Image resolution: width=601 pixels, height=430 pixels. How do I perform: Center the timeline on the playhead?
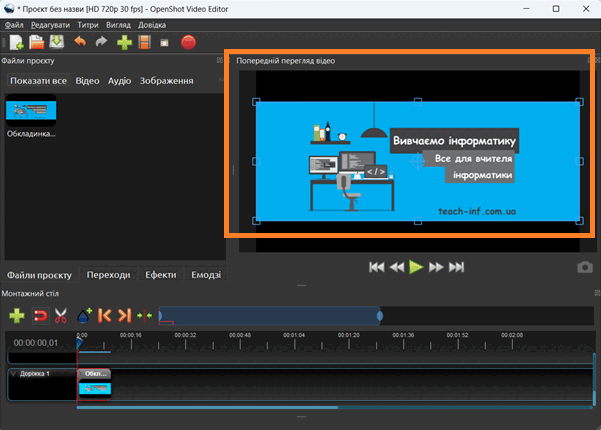coord(145,316)
